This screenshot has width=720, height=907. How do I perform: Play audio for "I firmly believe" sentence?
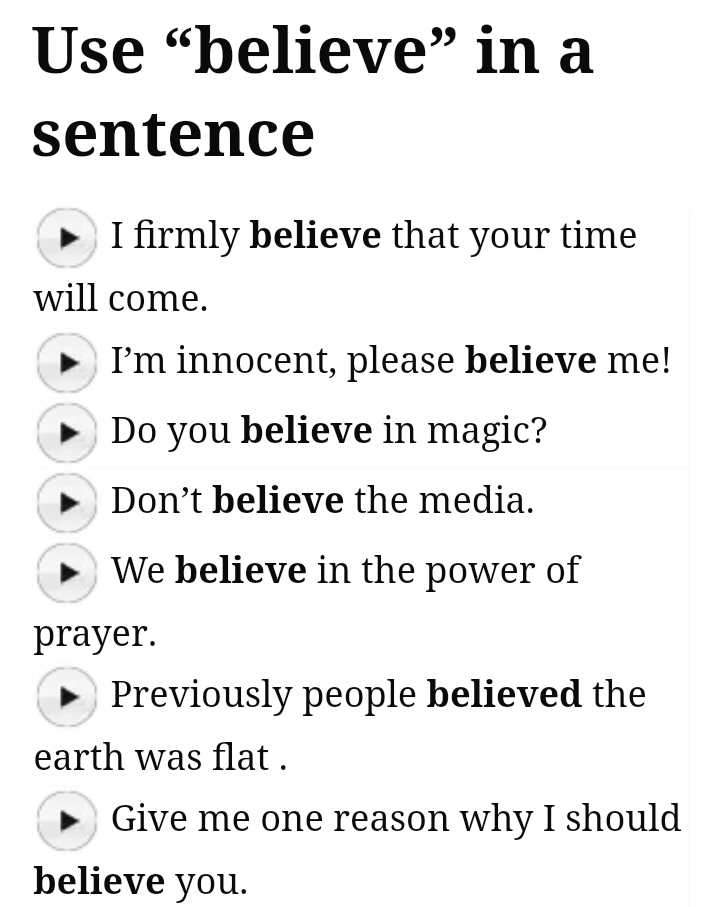point(67,237)
